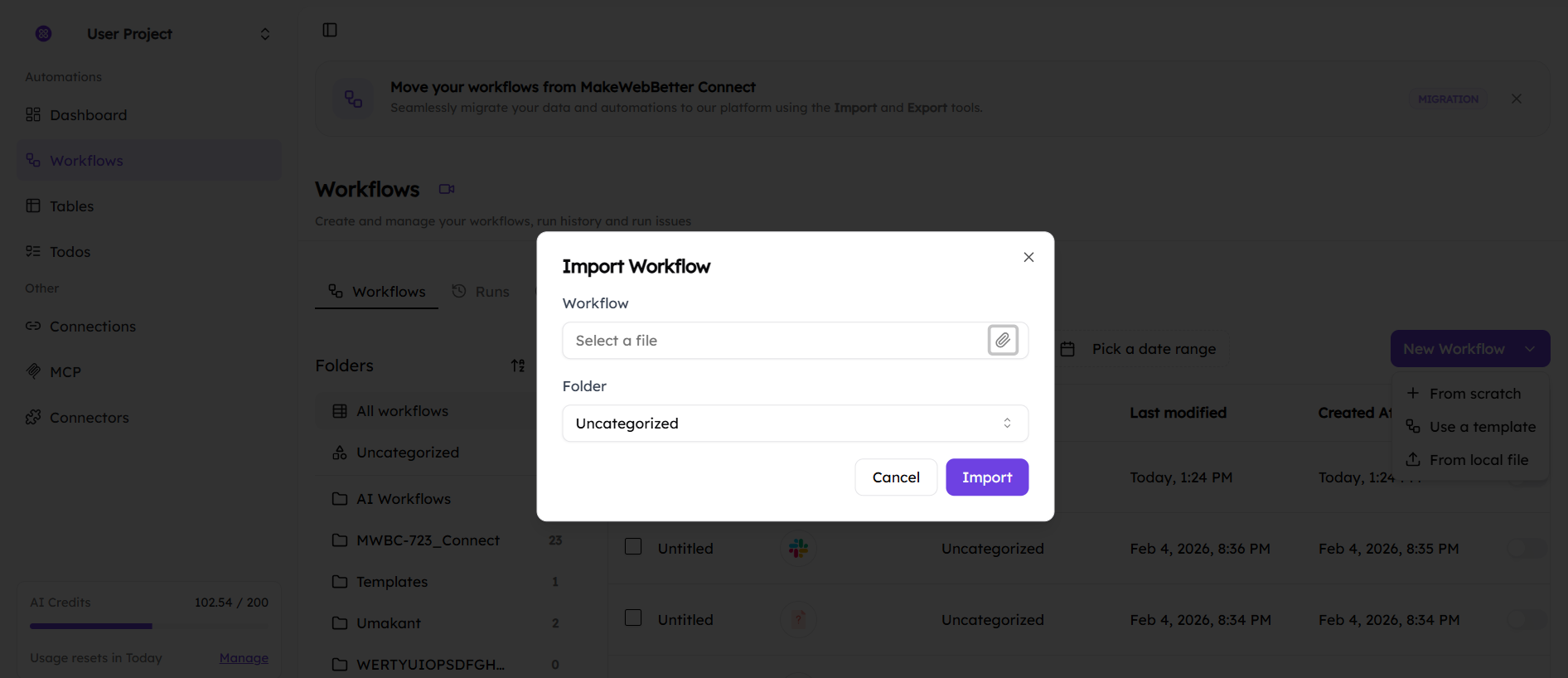
Task: Open the Manage AI credits link
Action: point(244,658)
